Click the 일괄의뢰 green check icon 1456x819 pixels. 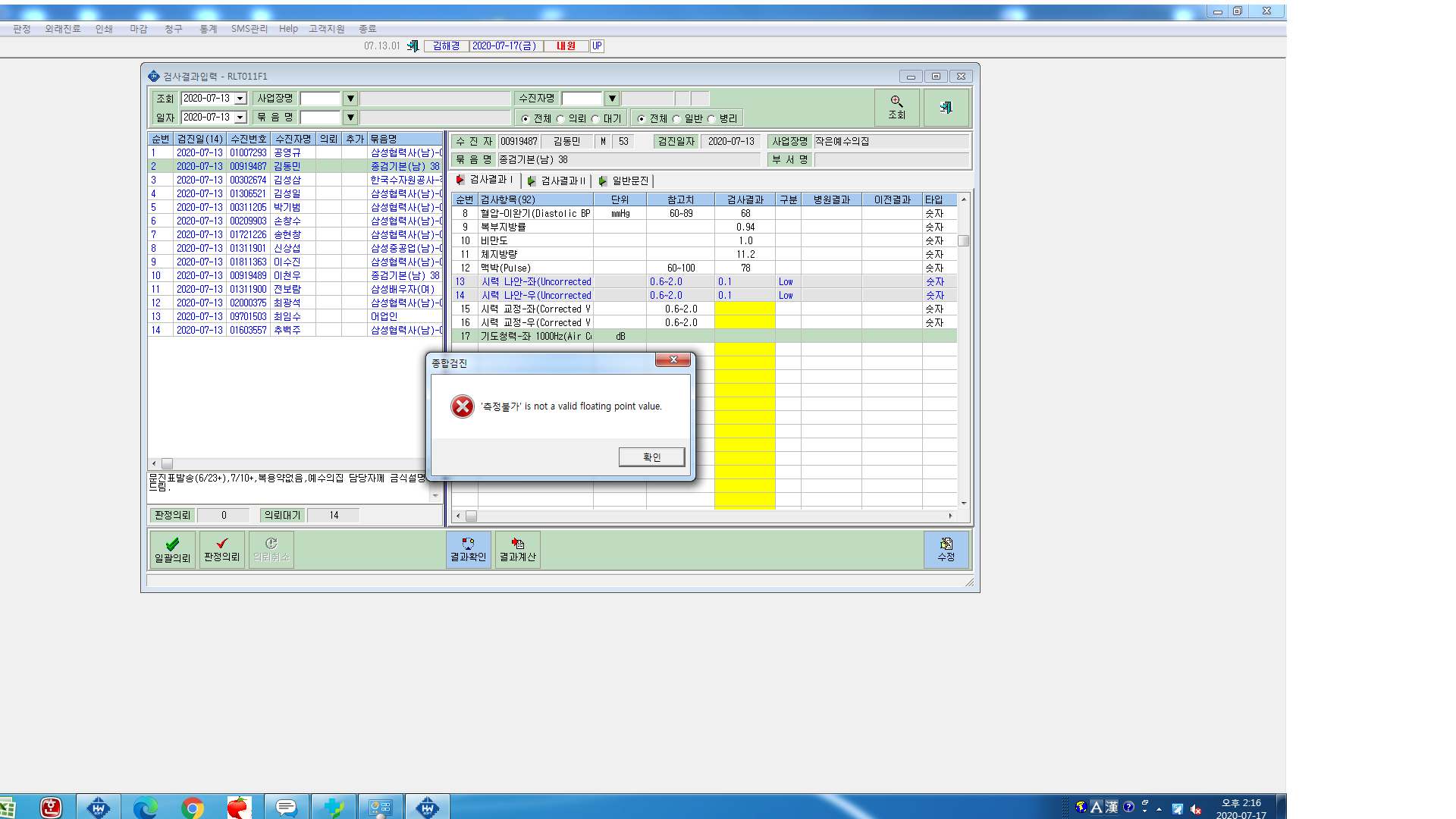tap(173, 550)
